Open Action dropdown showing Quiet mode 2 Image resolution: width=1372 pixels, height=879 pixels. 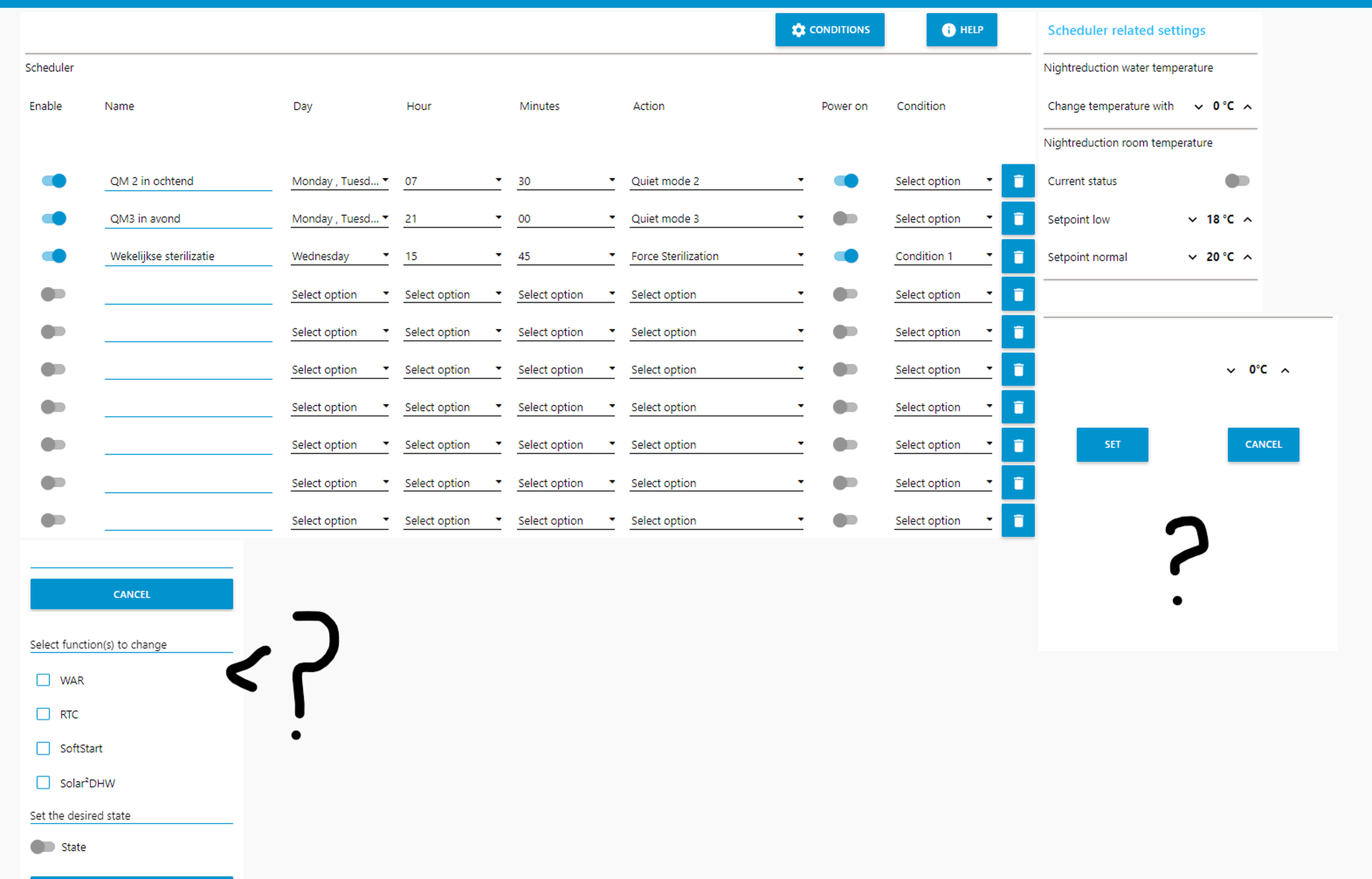pyautogui.click(x=717, y=181)
